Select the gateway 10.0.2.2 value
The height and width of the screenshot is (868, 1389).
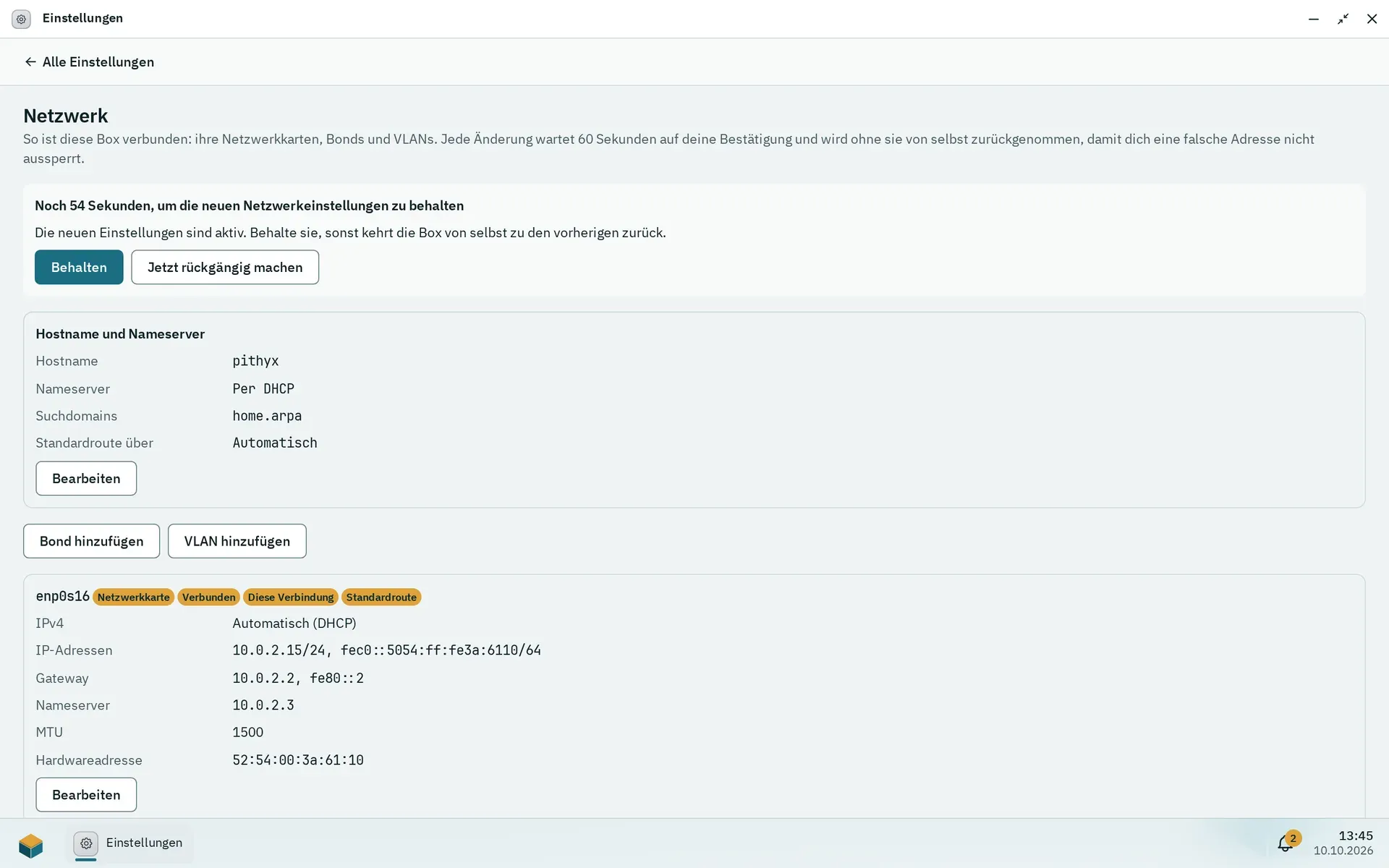(298, 678)
